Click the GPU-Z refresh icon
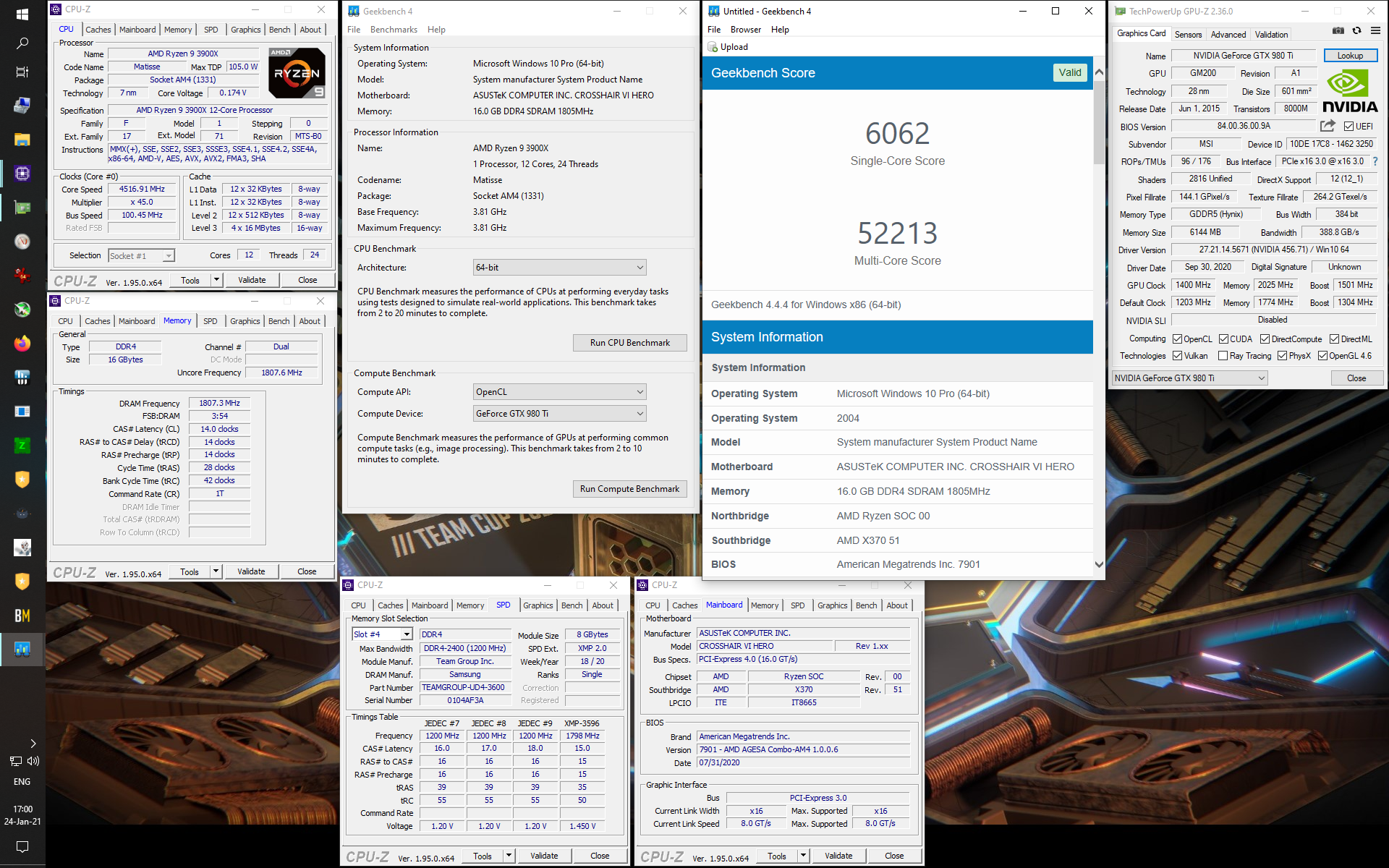The width and height of the screenshot is (1389, 868). click(1356, 30)
